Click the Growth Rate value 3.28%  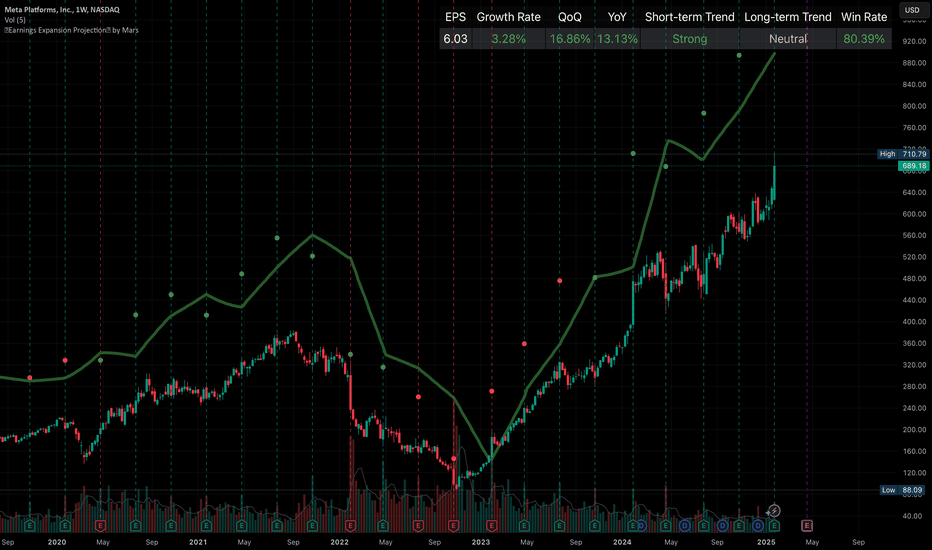point(508,39)
